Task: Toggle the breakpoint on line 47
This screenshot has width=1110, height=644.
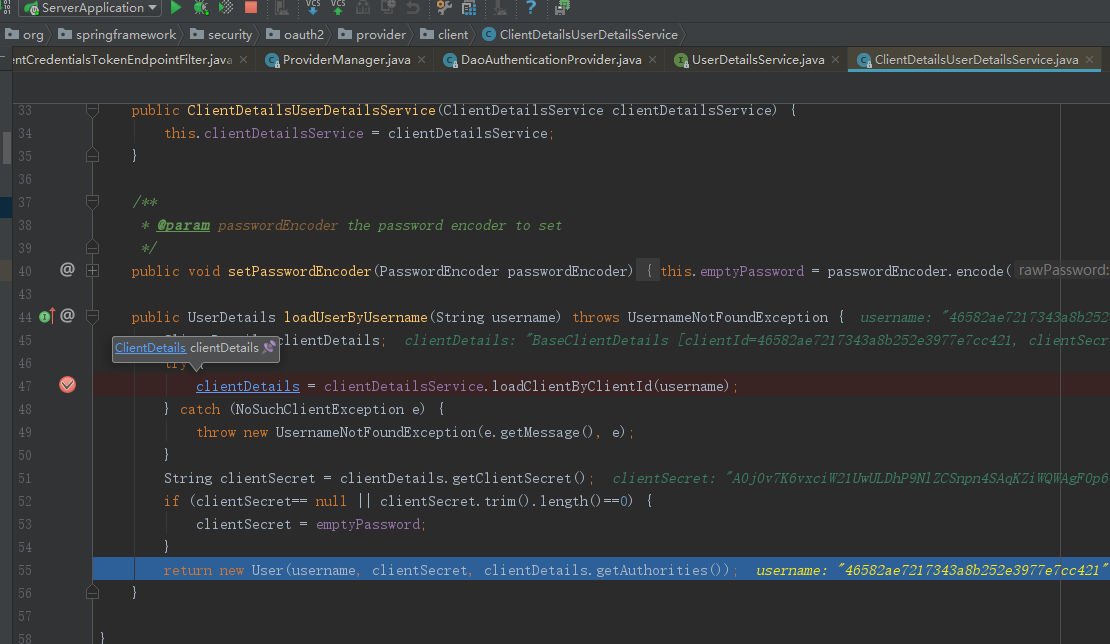Action: (67, 385)
